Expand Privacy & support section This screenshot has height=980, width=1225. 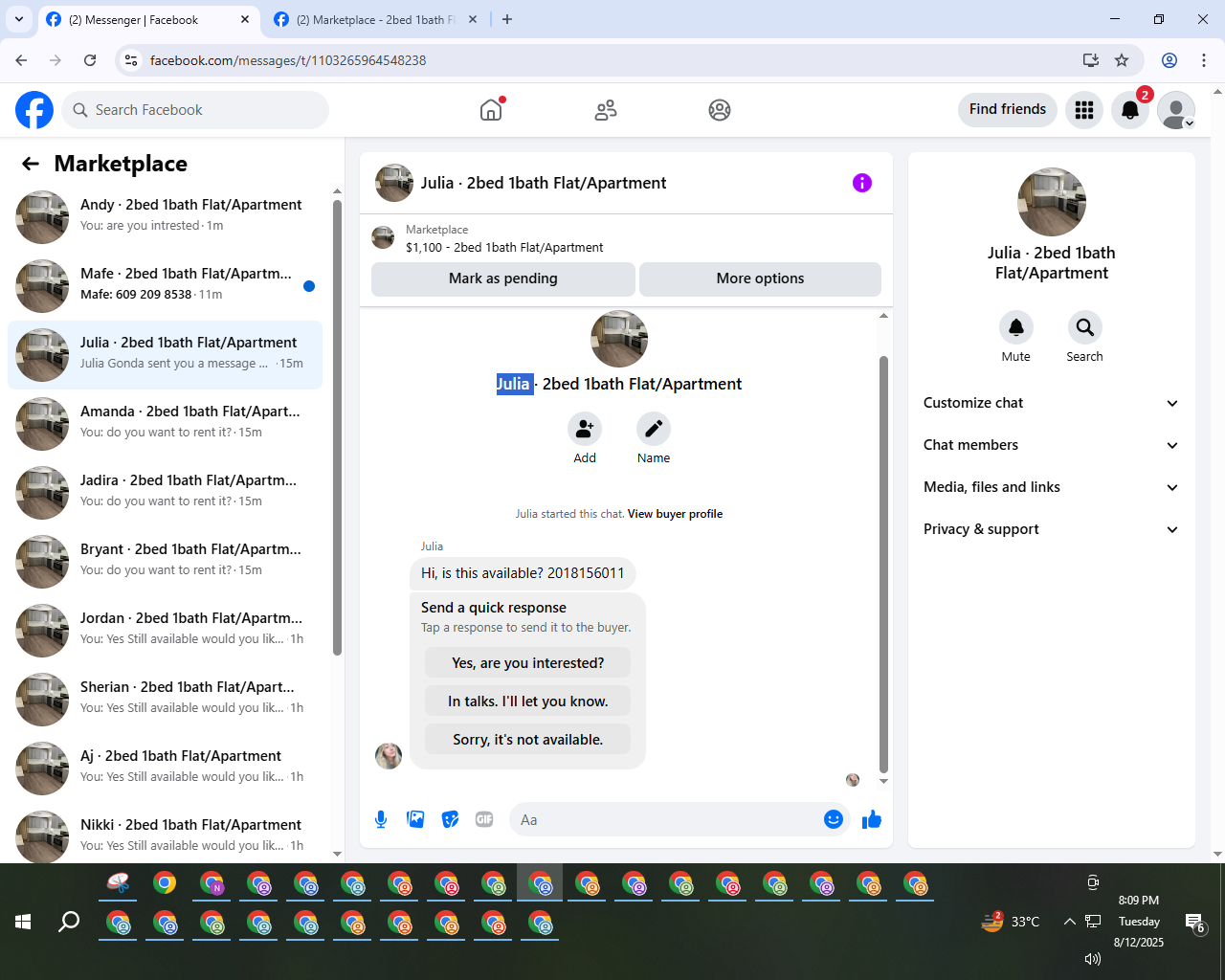point(1051,529)
